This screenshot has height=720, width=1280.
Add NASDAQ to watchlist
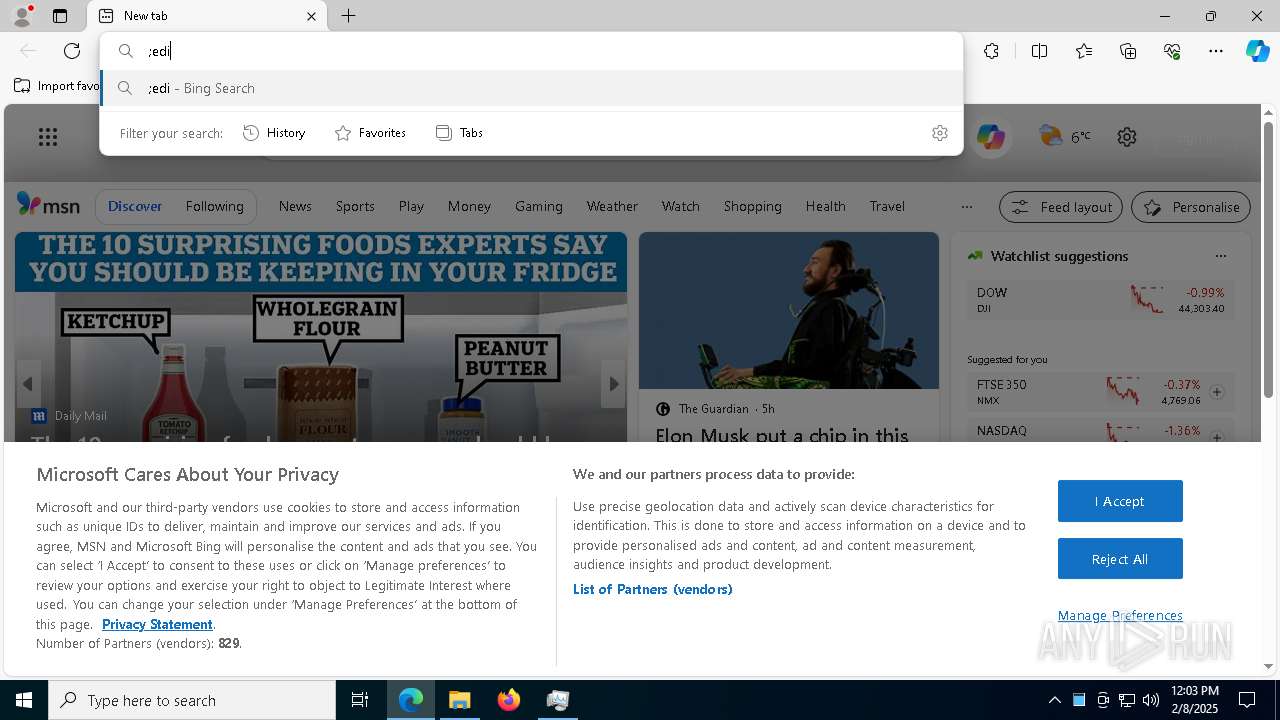point(1217,437)
